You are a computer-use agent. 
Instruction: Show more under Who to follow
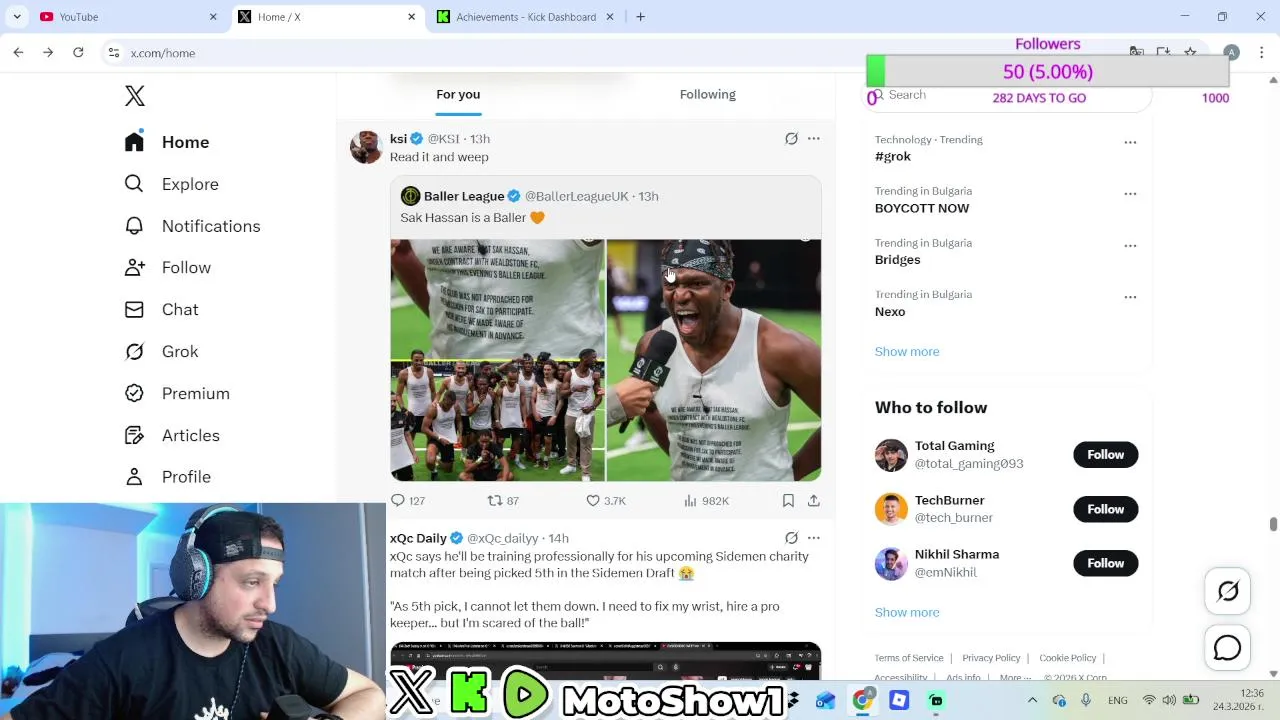(x=907, y=612)
